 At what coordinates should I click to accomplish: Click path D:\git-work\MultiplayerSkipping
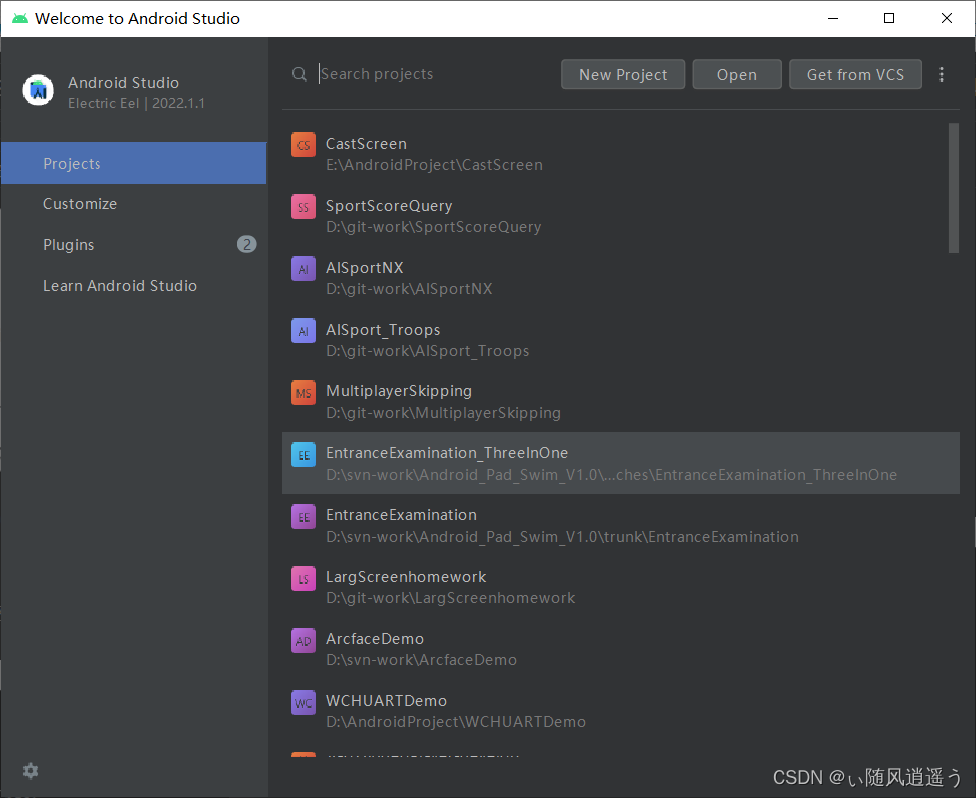pyautogui.click(x=443, y=413)
